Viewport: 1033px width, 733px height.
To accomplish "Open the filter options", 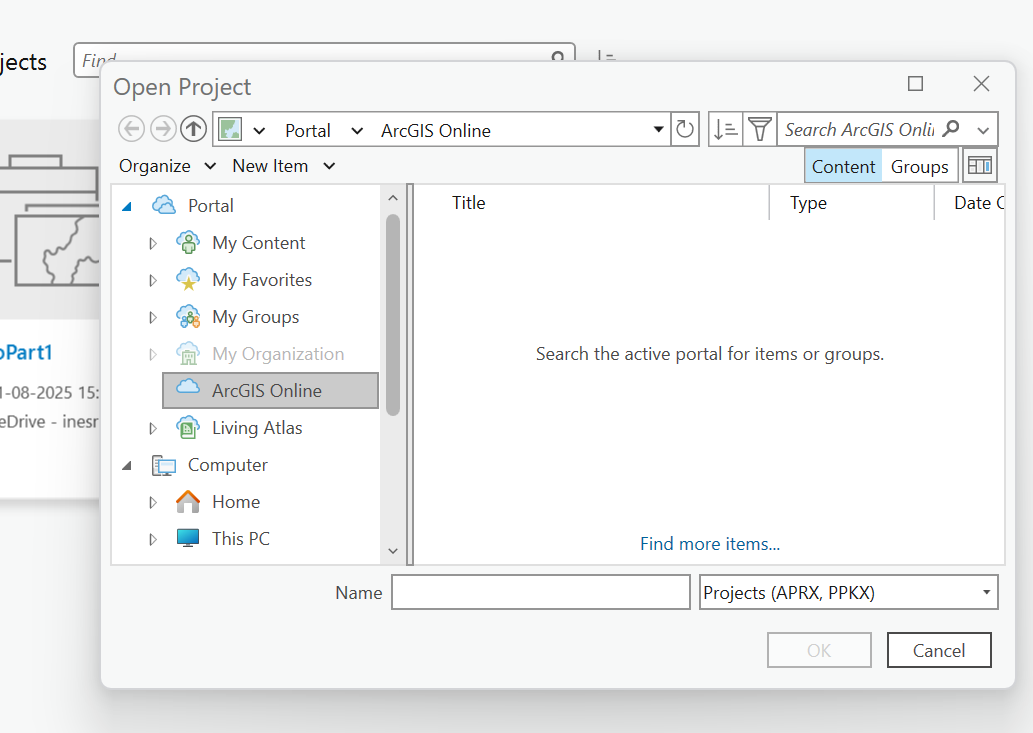I will 760,128.
